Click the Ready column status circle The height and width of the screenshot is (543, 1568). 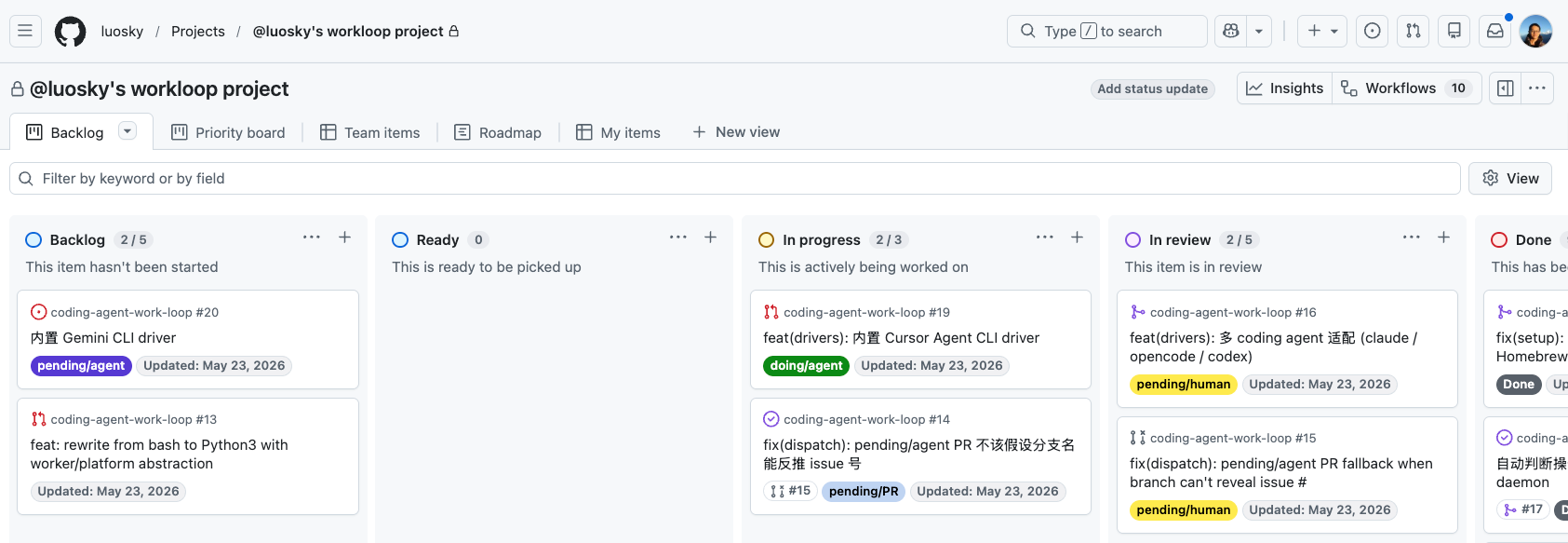pos(400,239)
